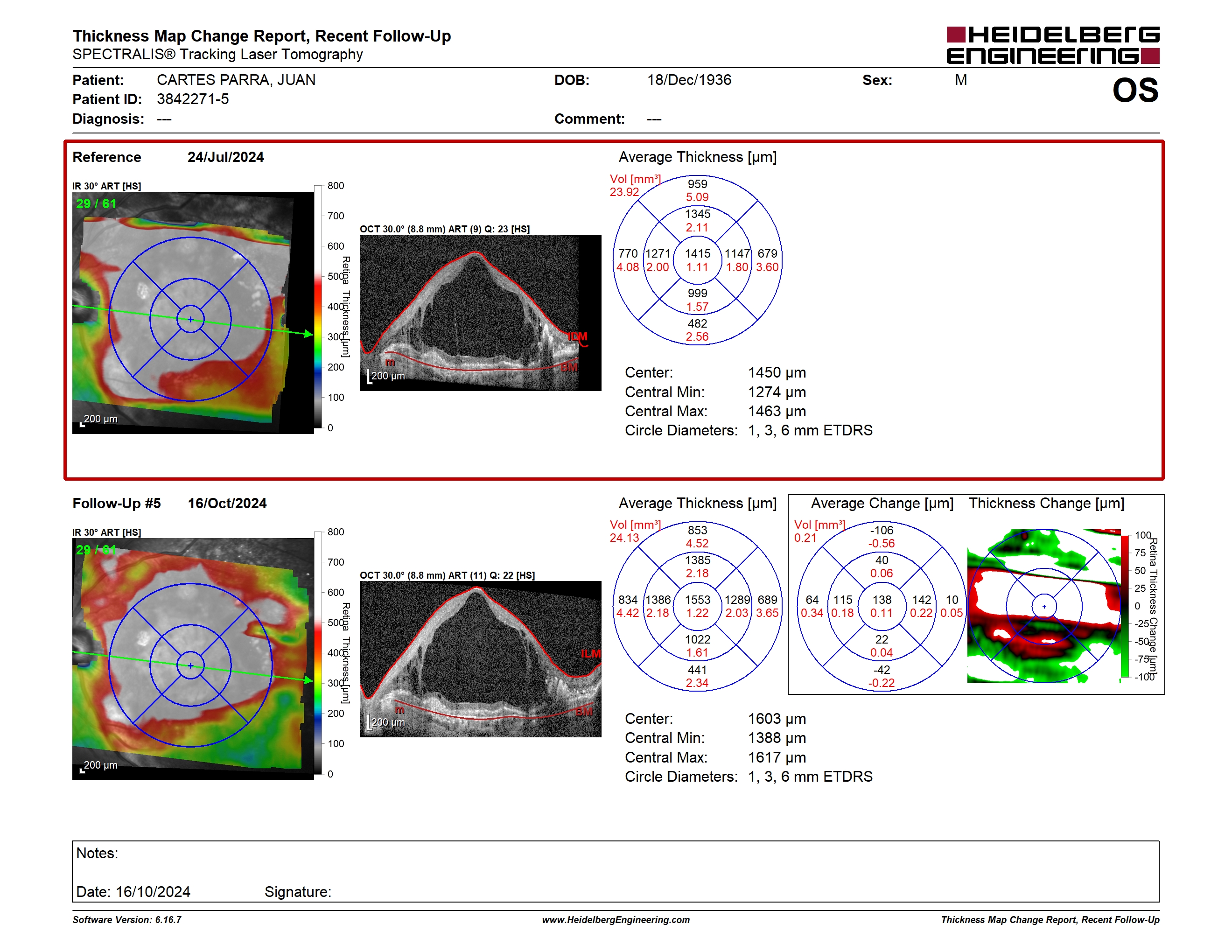This screenshot has width=1232, height=952.
Task: Click reference volume total 23.92
Action: click(x=624, y=192)
